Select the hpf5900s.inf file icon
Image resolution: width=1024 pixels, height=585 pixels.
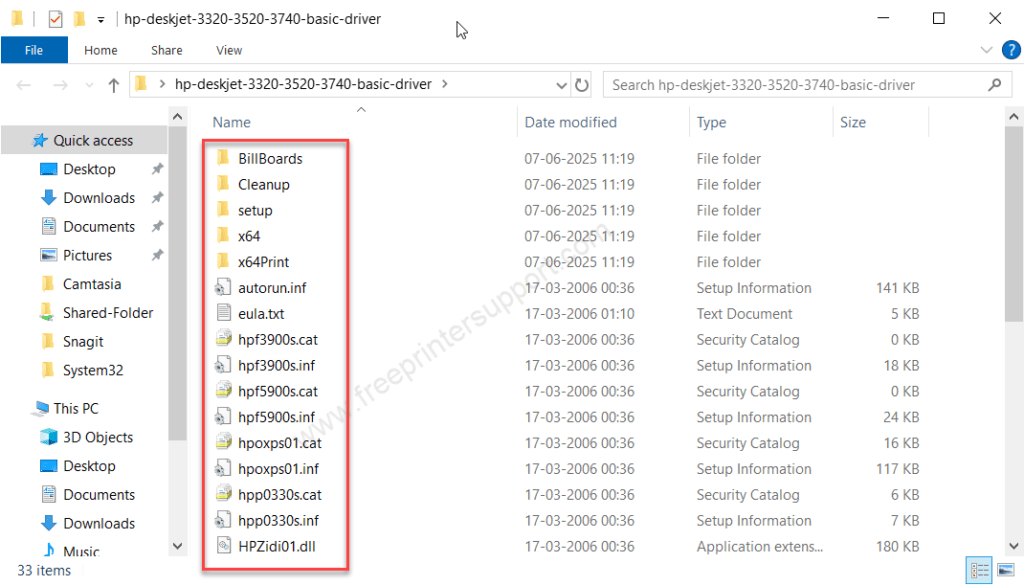[223, 417]
